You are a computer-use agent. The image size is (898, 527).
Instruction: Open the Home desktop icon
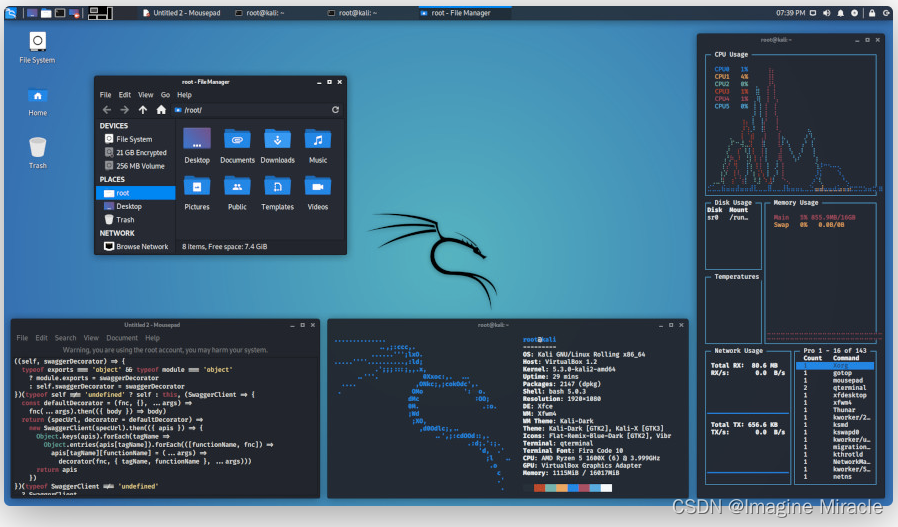37,101
